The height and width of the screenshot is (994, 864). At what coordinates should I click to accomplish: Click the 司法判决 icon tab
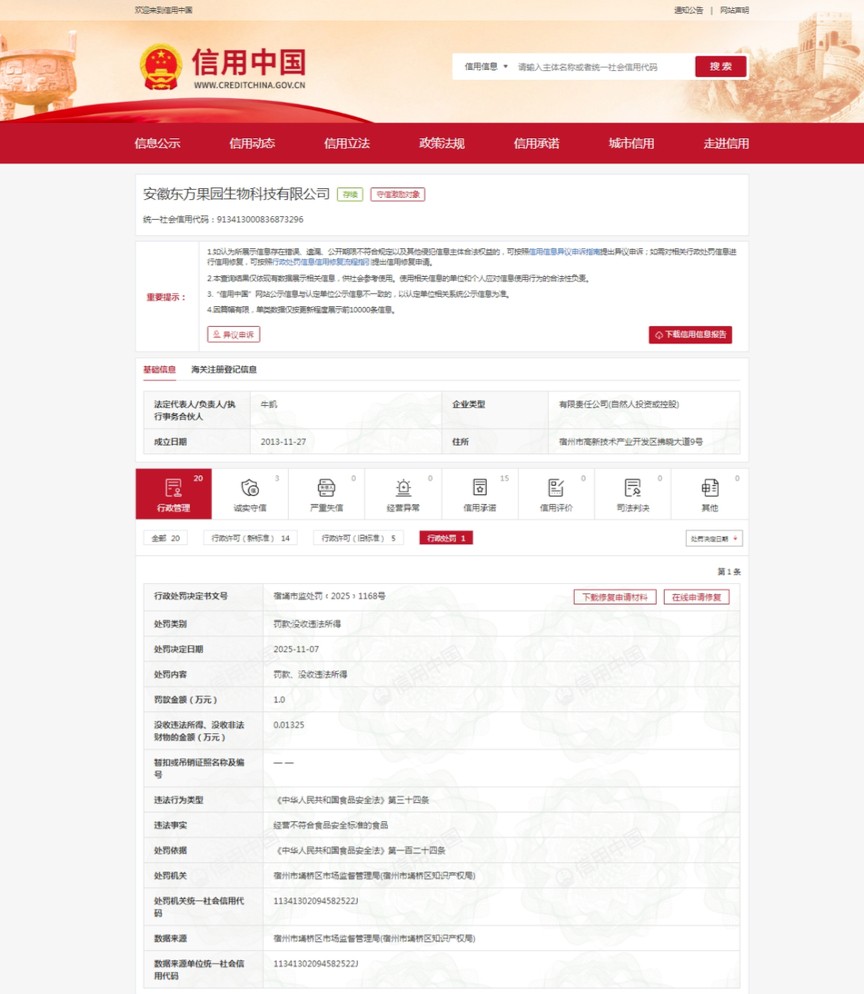pos(633,488)
